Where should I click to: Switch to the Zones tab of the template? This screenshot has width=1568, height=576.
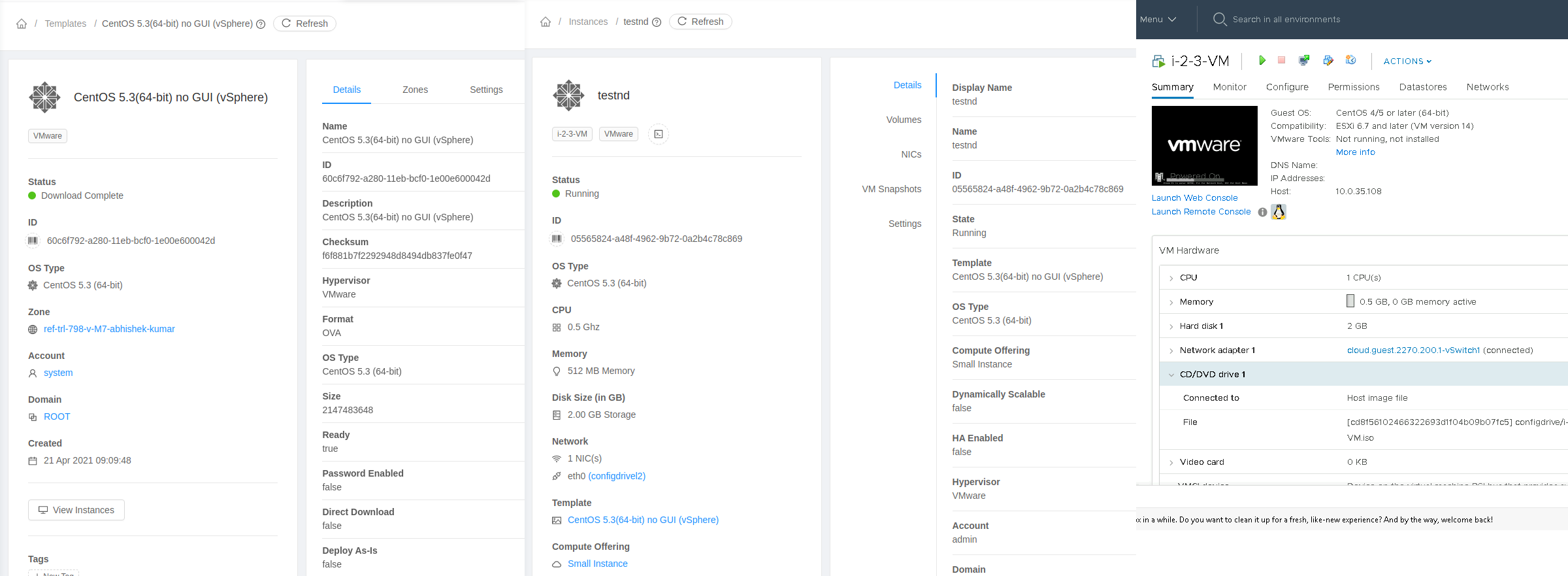pyautogui.click(x=415, y=90)
